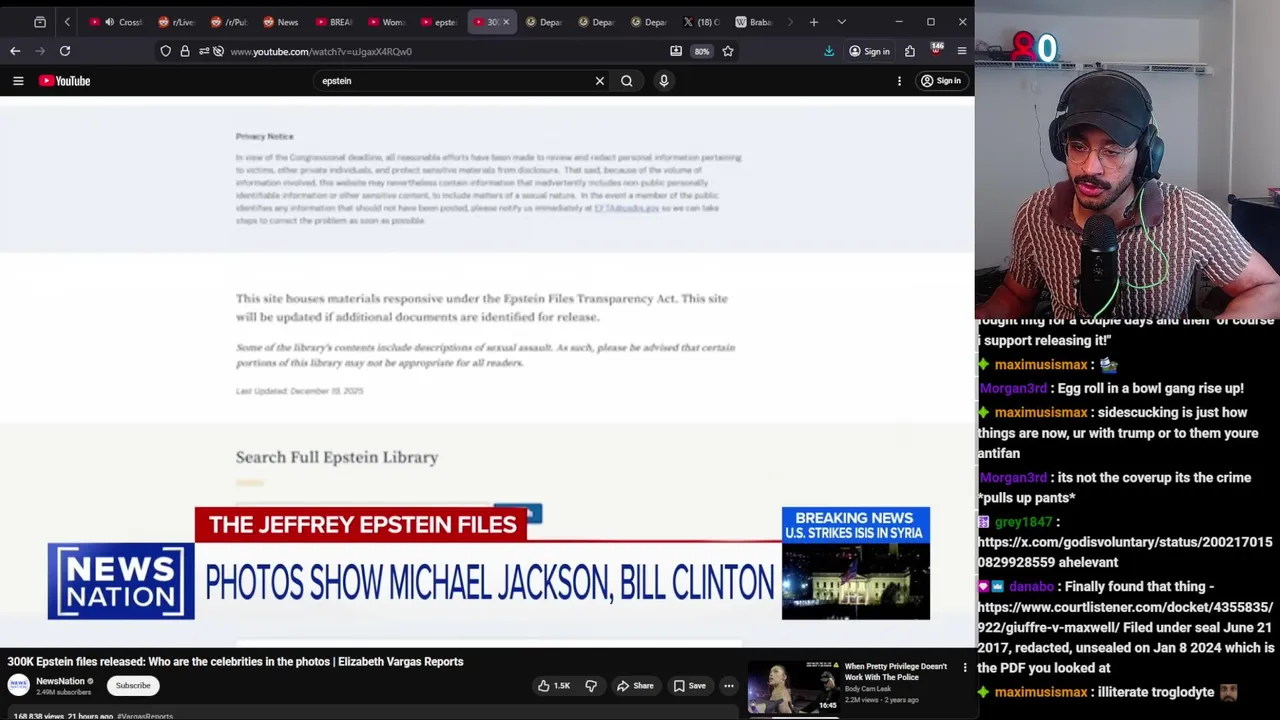The height and width of the screenshot is (720, 1280).
Task: Open the YouTube hamburger guide menu
Action: 18,81
